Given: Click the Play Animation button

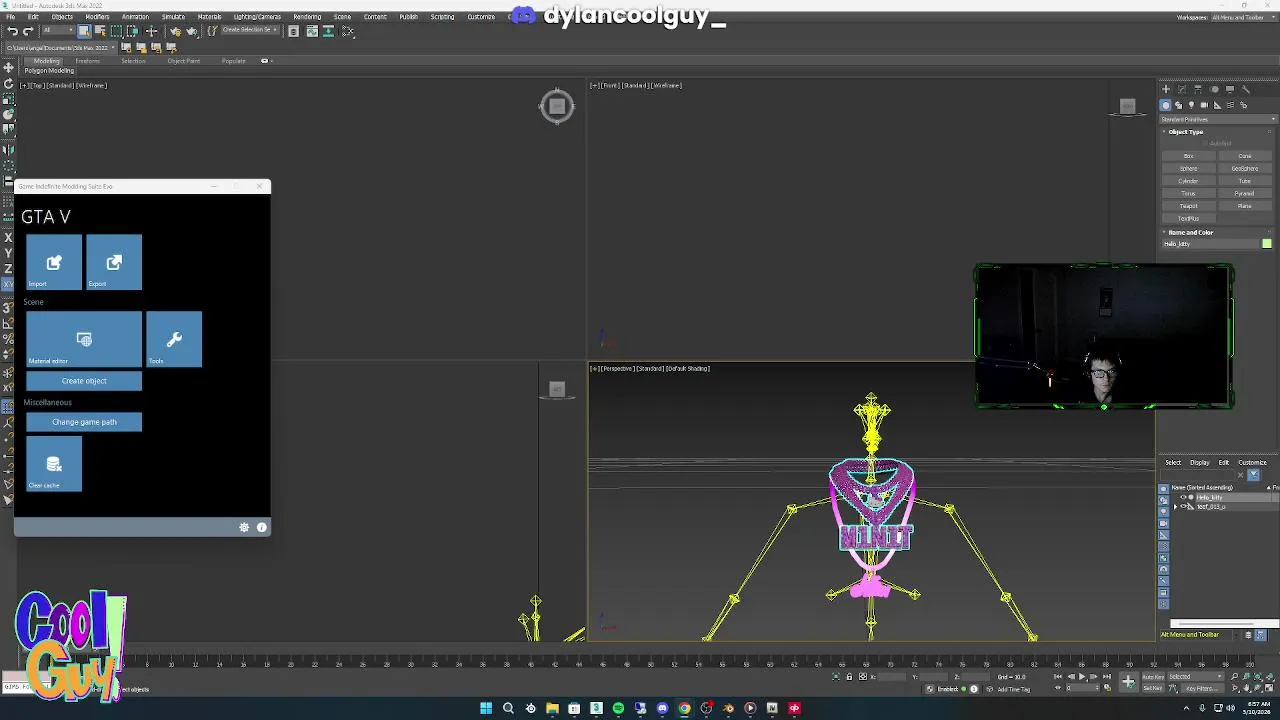Looking at the screenshot, I should pos(1082,677).
